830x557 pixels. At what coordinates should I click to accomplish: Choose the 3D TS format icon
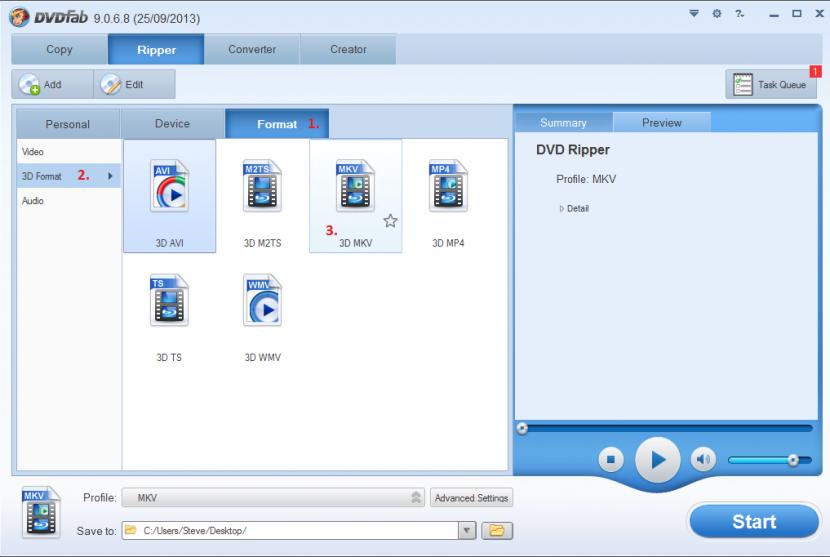tap(169, 300)
